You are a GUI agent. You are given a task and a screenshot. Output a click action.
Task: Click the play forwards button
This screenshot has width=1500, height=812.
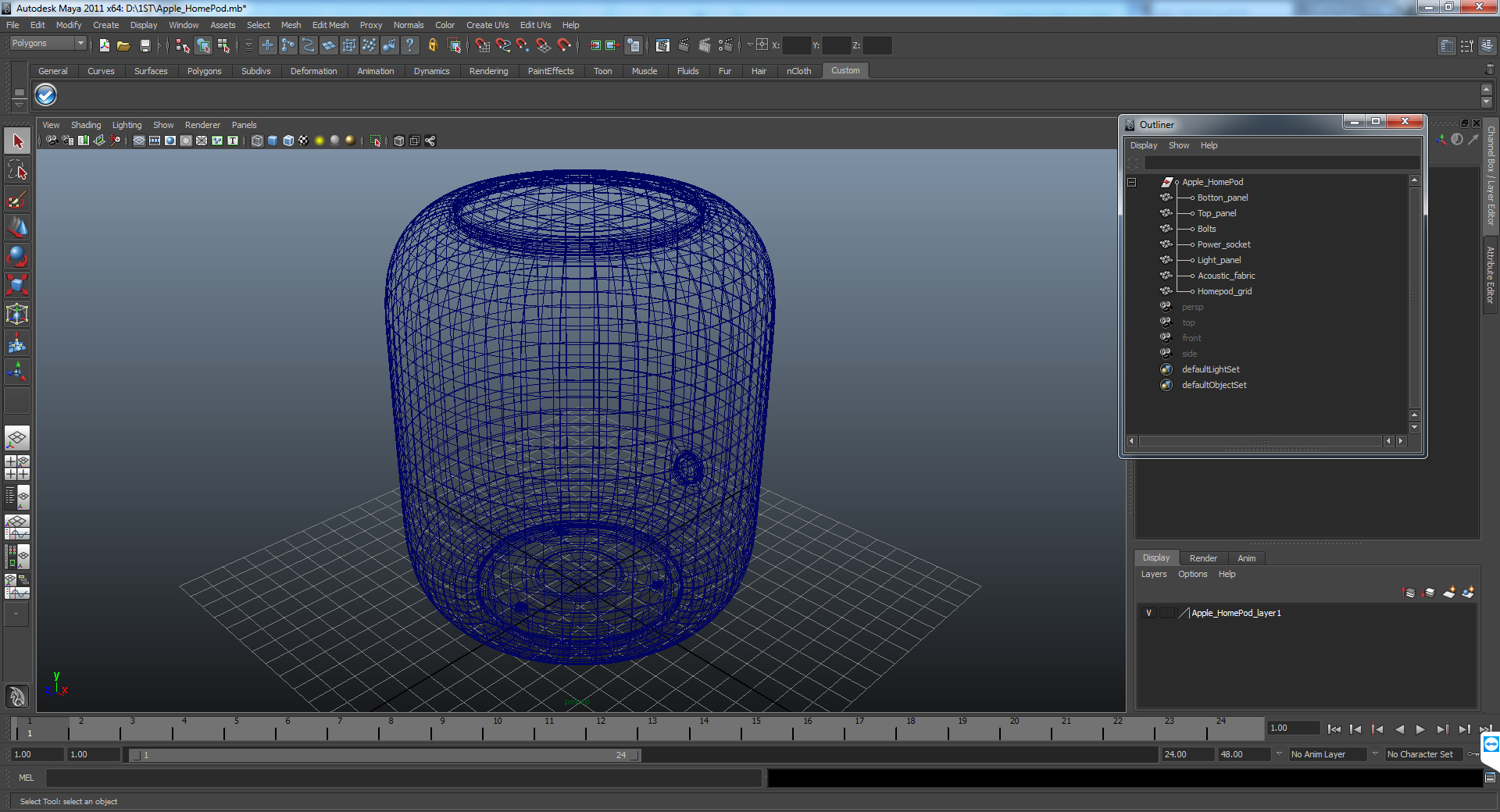(x=1420, y=729)
